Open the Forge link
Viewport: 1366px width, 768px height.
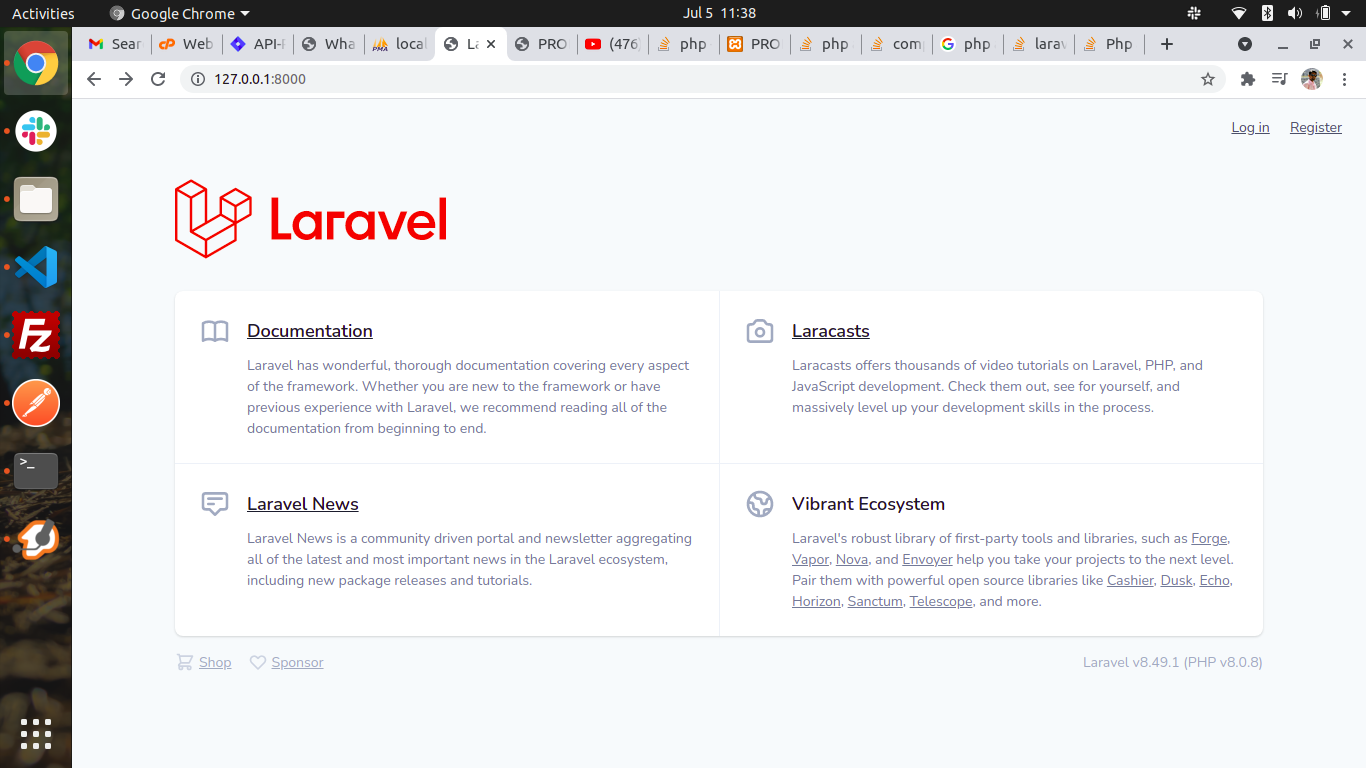coord(1209,538)
